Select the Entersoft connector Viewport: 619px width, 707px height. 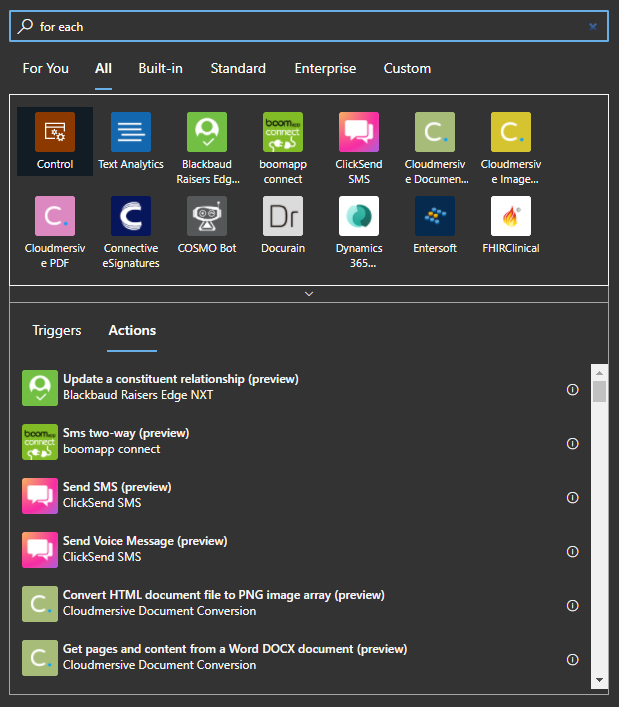(x=435, y=216)
